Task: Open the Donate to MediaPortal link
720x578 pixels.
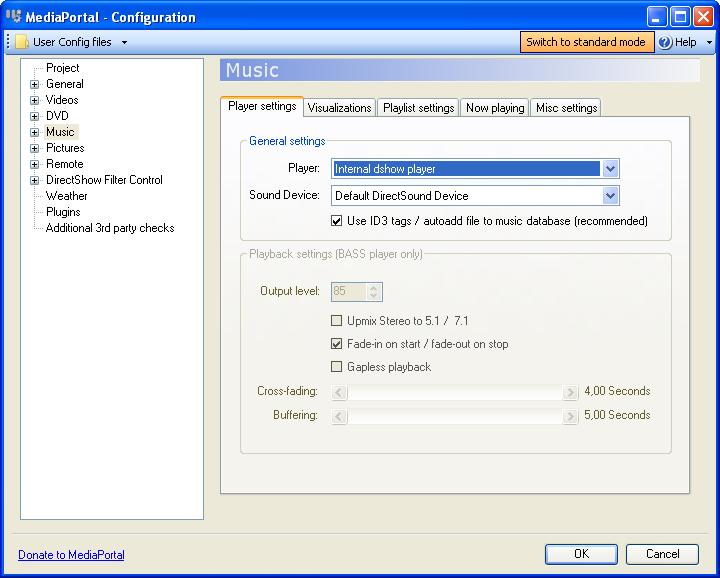Action: tap(71, 555)
